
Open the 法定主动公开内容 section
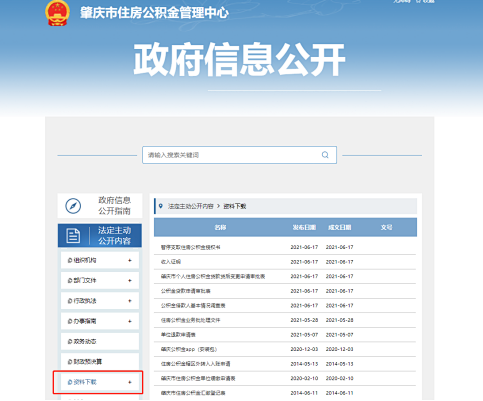pyautogui.click(x=100, y=236)
